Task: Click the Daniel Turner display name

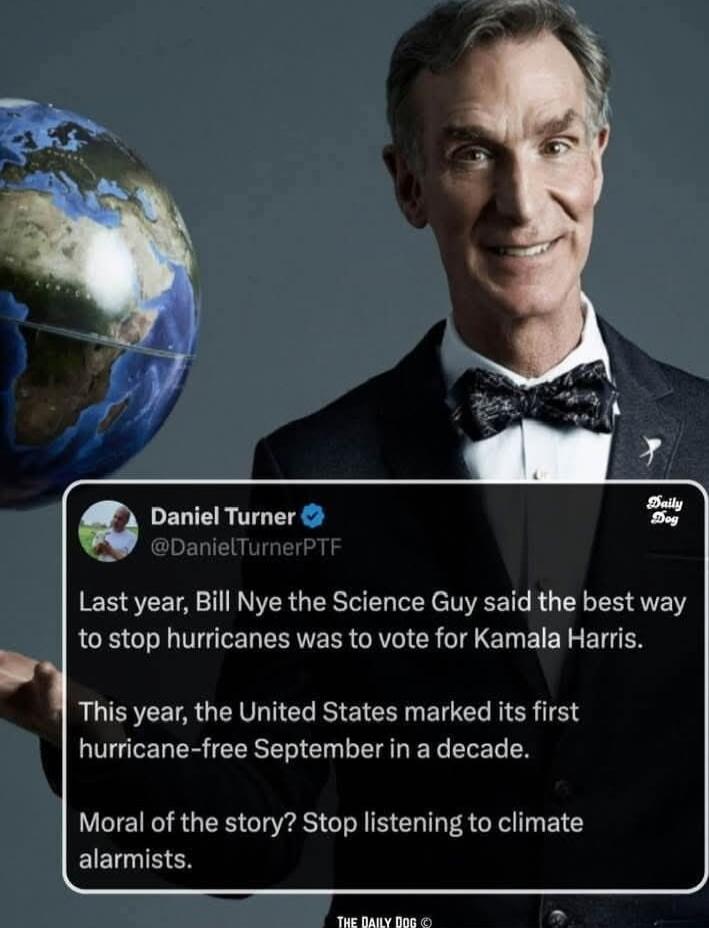Action: pyautogui.click(x=223, y=517)
